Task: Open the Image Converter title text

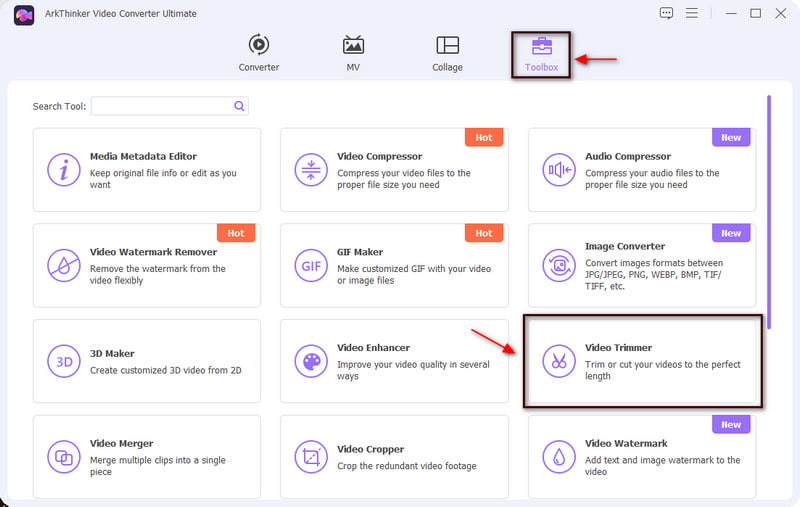Action: click(625, 246)
